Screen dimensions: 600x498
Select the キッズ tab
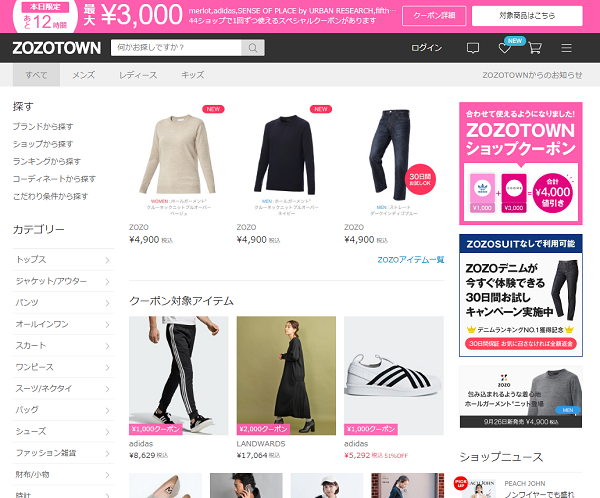pyautogui.click(x=192, y=75)
